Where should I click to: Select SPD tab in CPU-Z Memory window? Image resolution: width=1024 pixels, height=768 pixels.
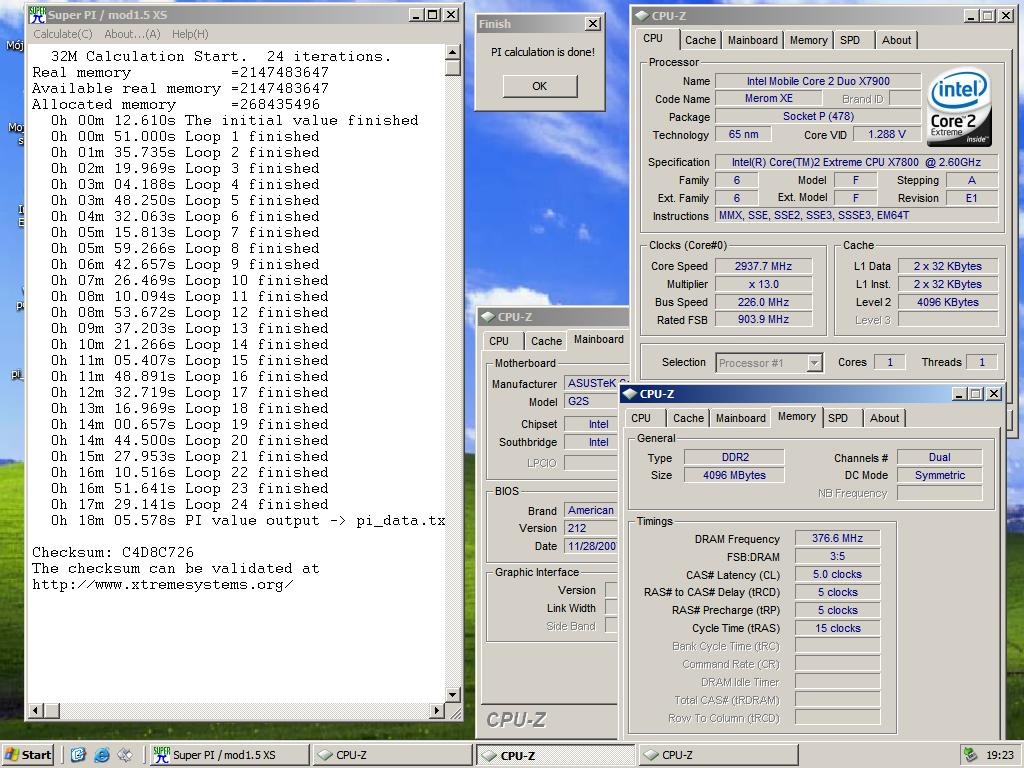point(838,418)
